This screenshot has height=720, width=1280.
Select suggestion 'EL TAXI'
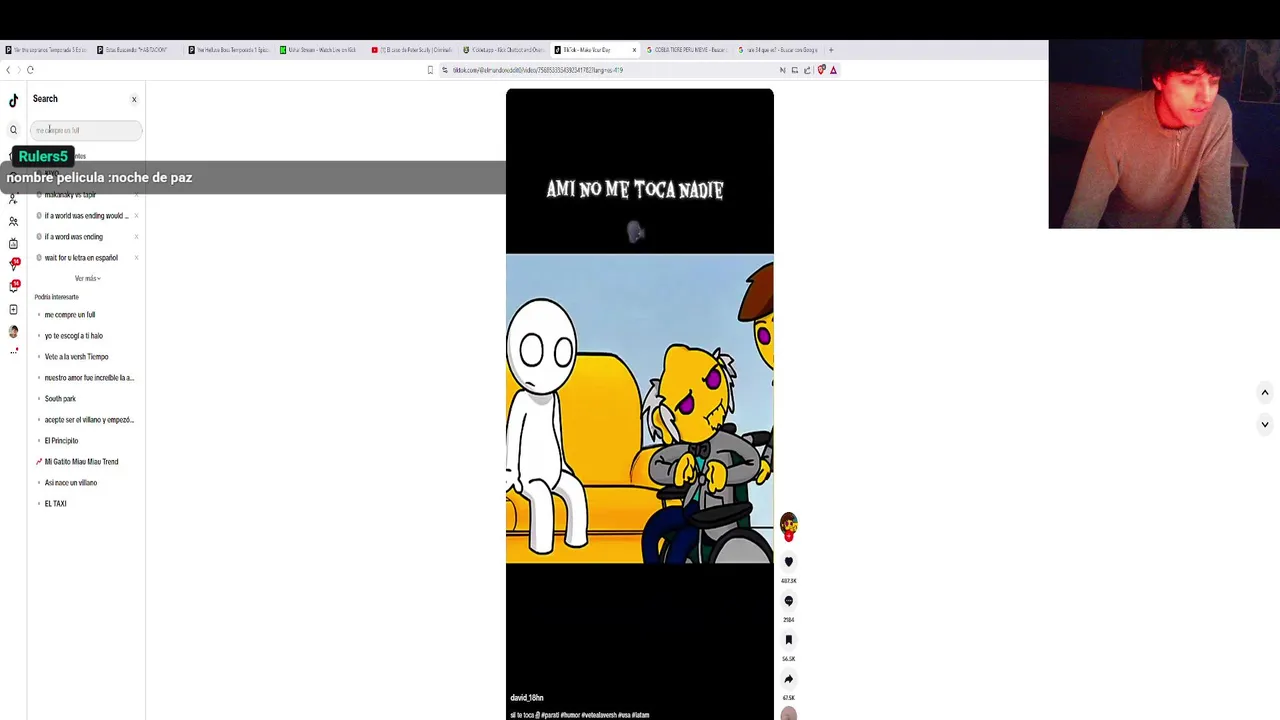[55, 504]
